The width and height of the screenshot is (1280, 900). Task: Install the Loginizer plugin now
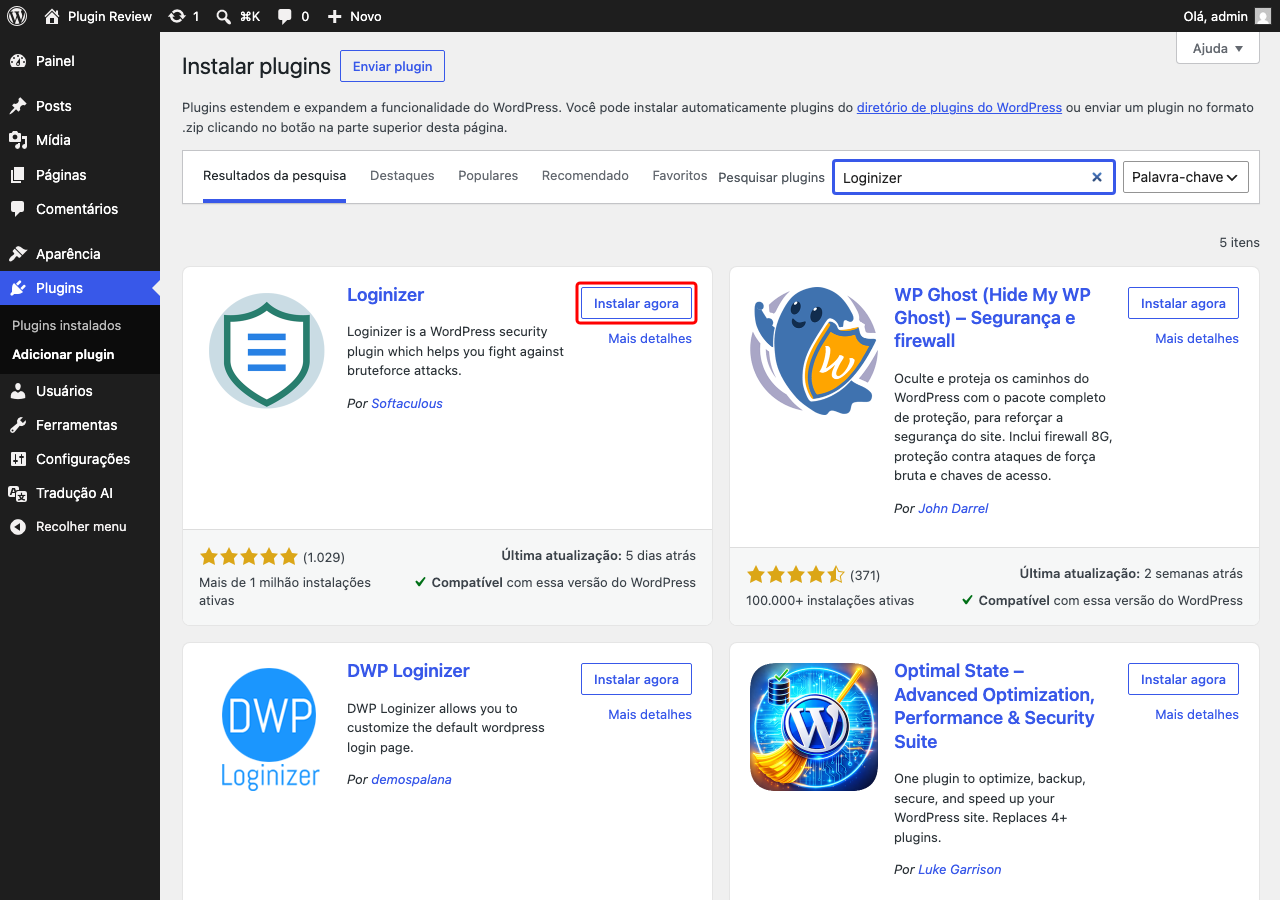pos(636,303)
